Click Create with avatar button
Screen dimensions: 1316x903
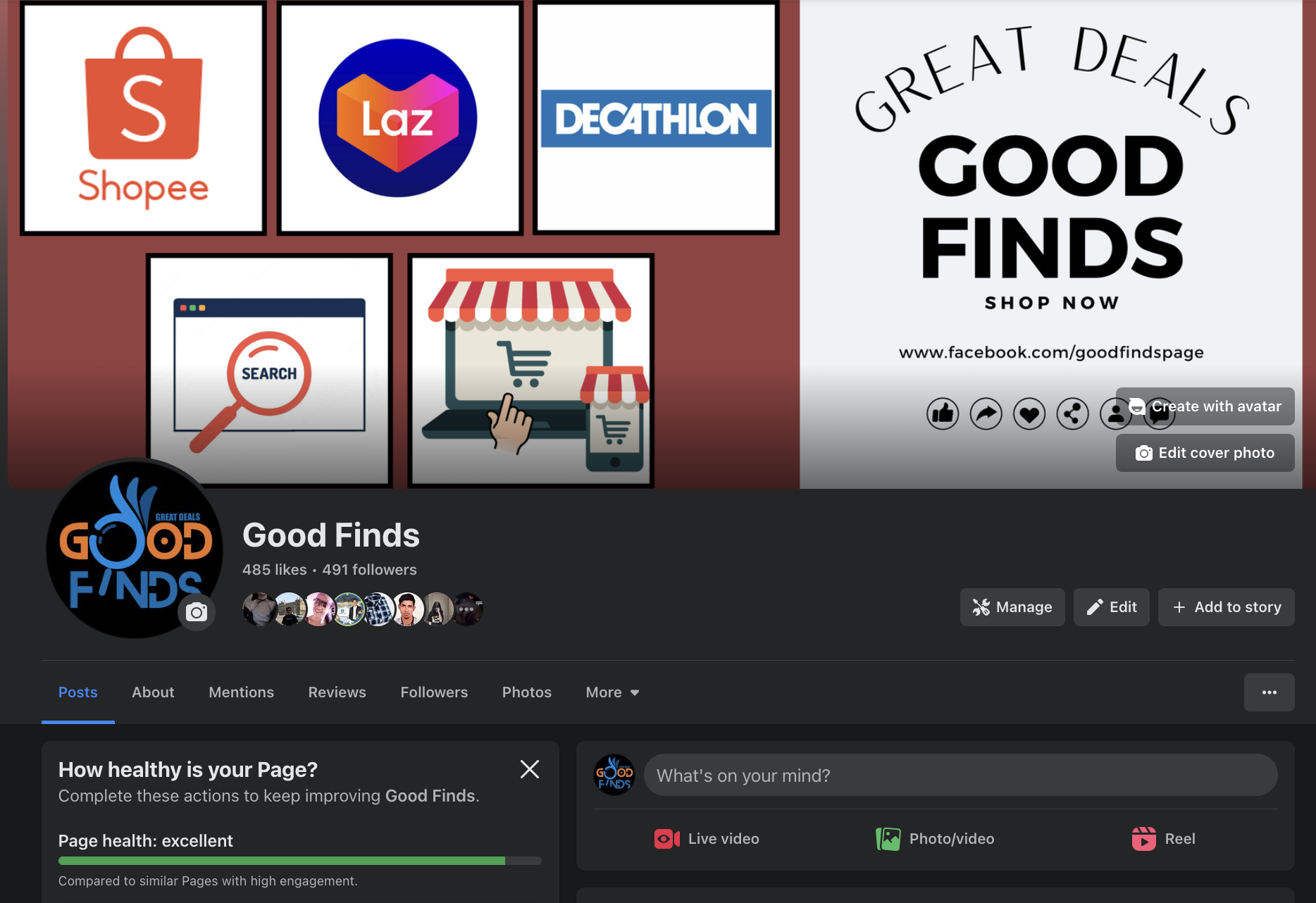pyautogui.click(x=1205, y=406)
